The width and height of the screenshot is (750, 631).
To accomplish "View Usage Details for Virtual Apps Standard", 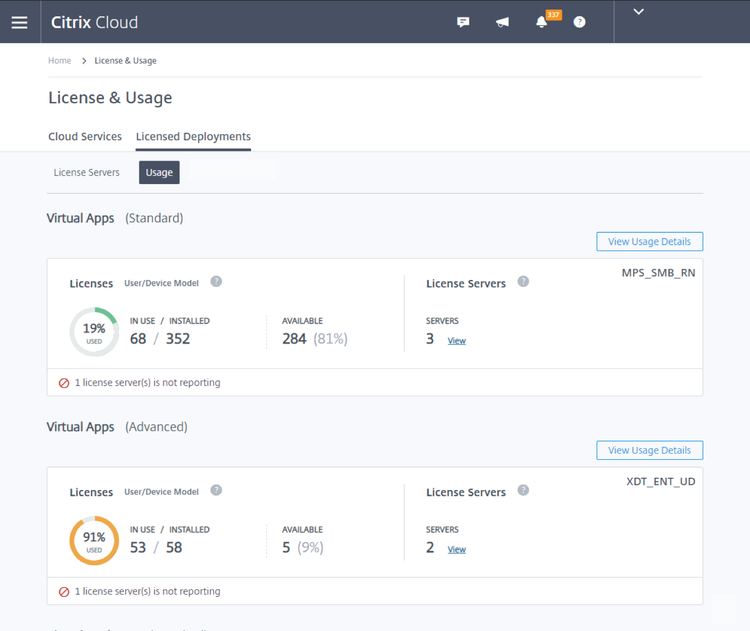I will (x=650, y=242).
